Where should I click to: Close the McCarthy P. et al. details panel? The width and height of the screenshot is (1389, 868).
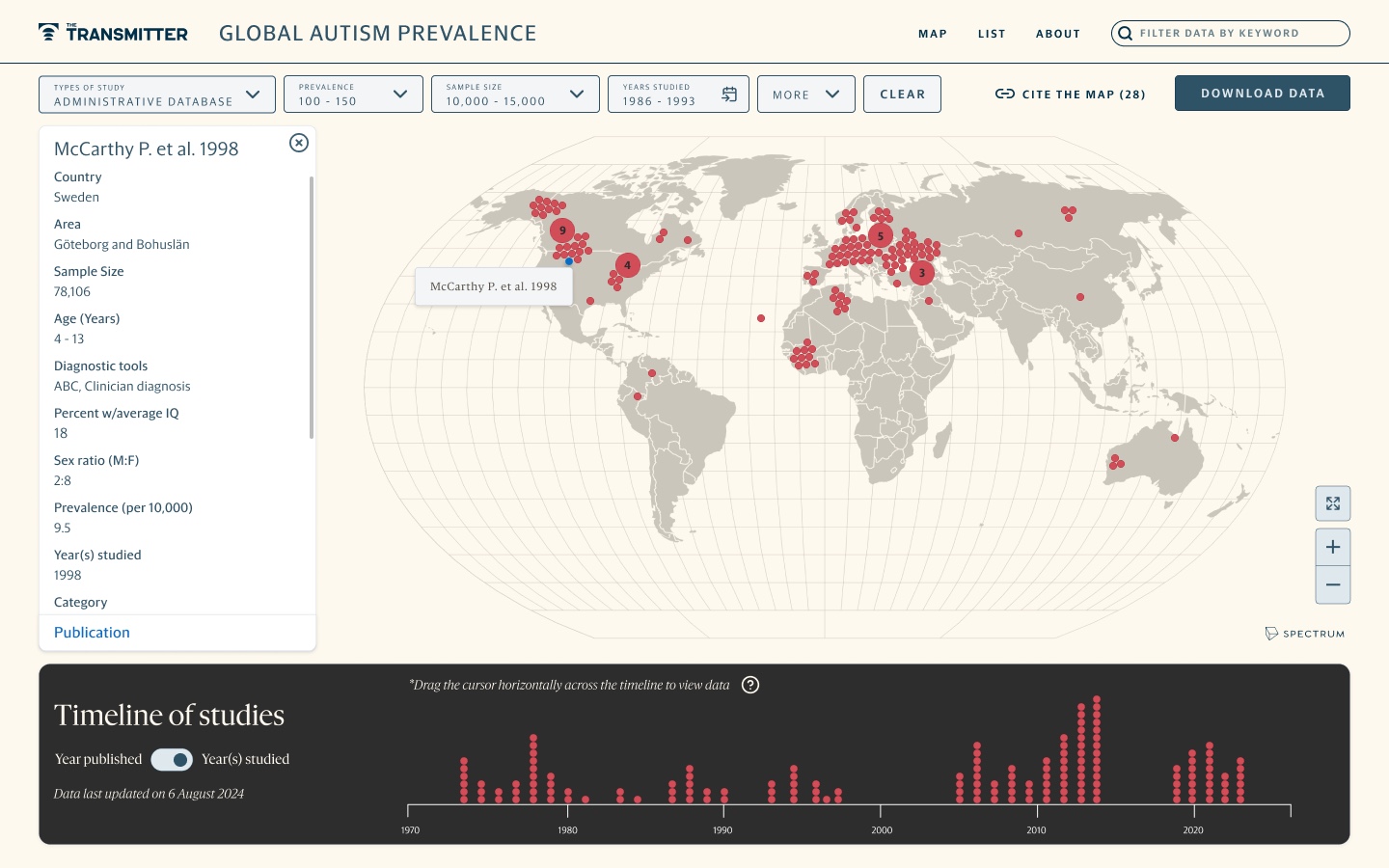(x=299, y=143)
